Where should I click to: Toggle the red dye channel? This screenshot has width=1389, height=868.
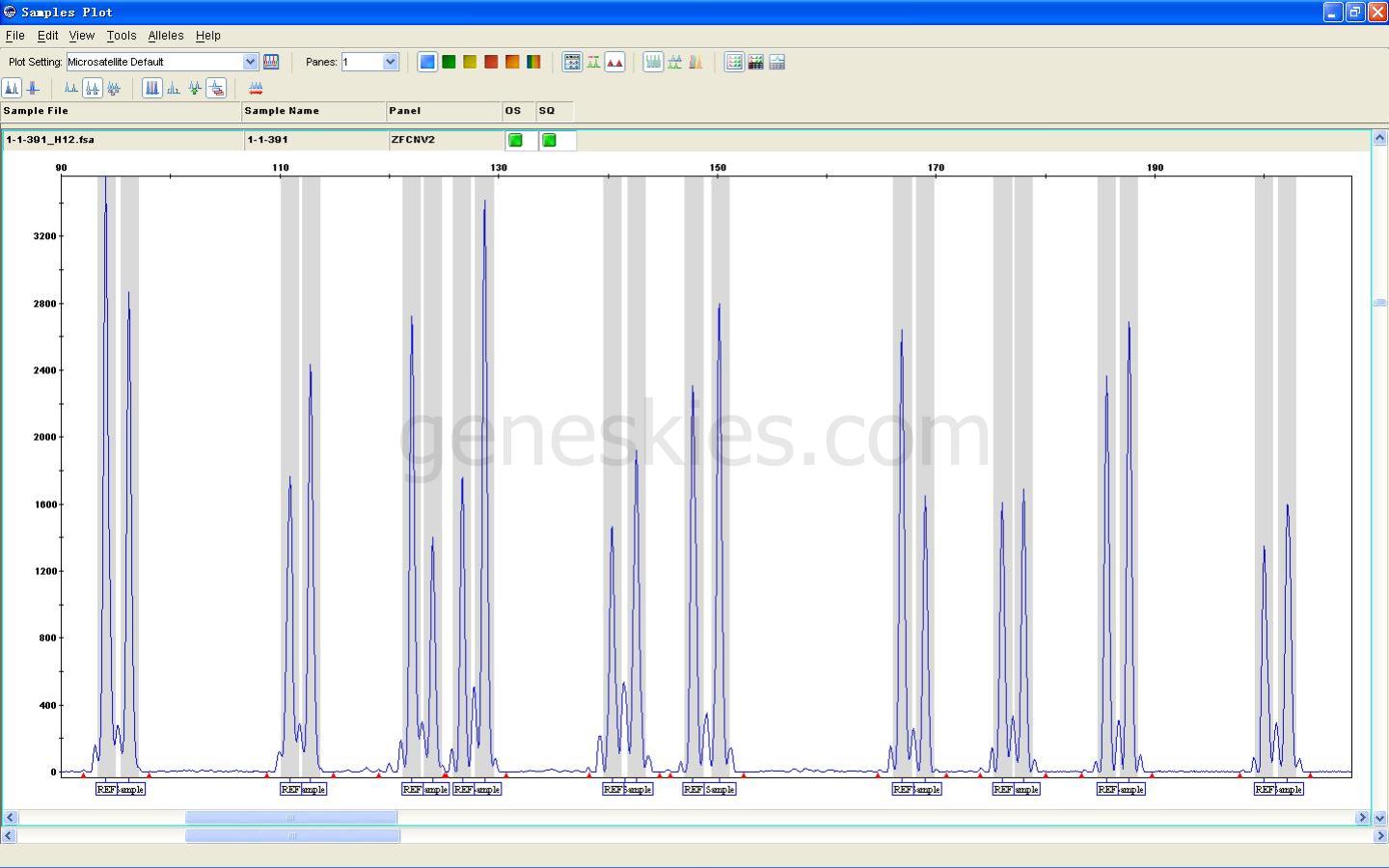pos(491,62)
